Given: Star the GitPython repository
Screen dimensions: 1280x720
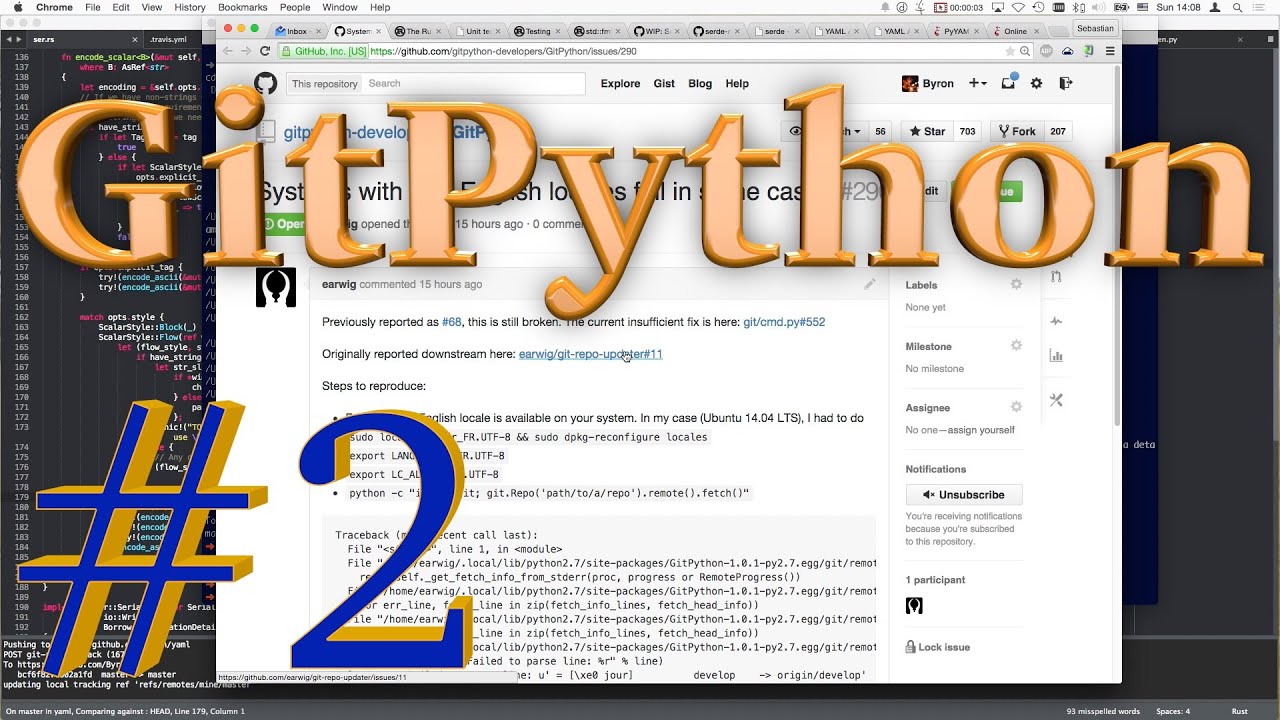Looking at the screenshot, I should click(x=926, y=131).
